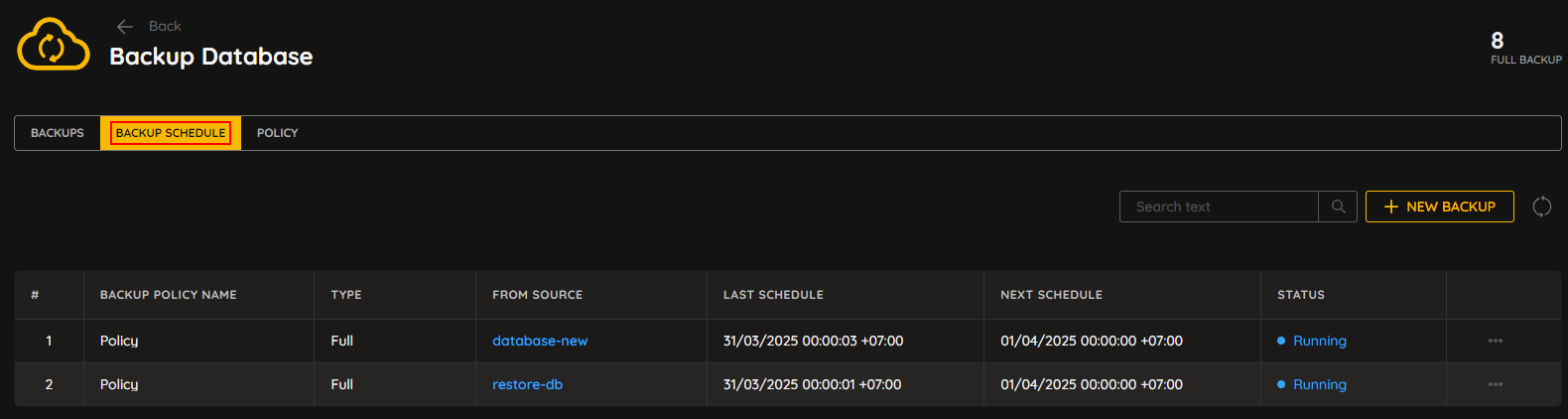The width and height of the screenshot is (1568, 419).
Task: Switch to the Backups tab
Action: [x=58, y=133]
